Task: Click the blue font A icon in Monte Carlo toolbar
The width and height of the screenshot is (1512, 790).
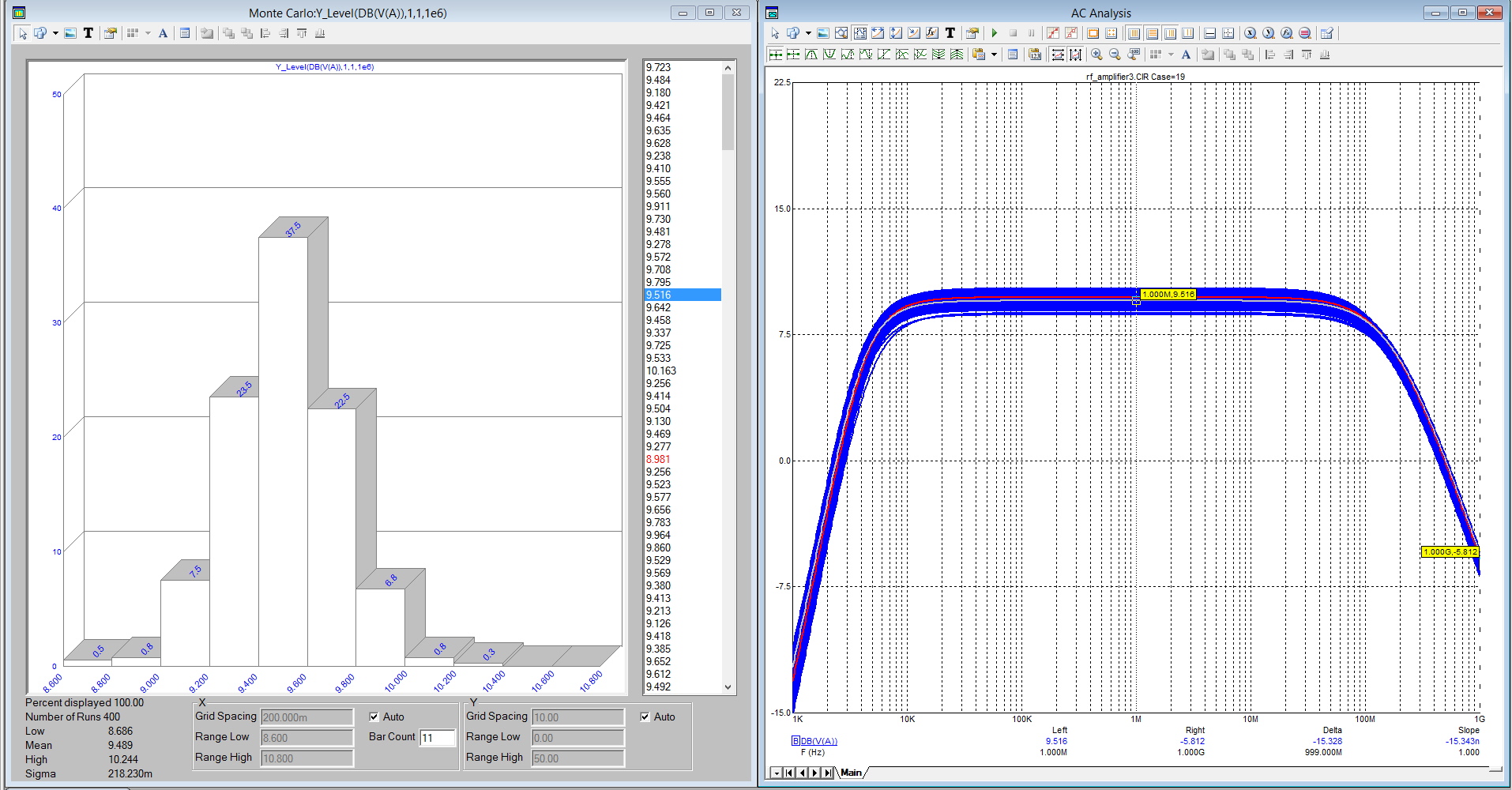Action: click(x=163, y=33)
